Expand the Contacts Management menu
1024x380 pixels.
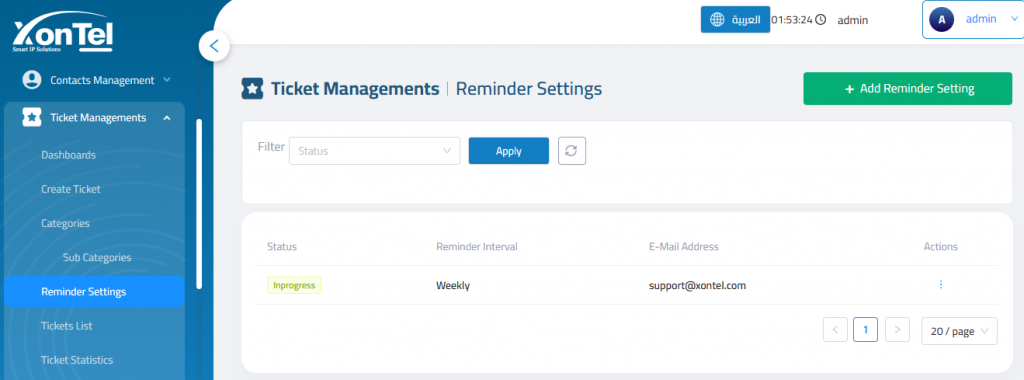[167, 80]
